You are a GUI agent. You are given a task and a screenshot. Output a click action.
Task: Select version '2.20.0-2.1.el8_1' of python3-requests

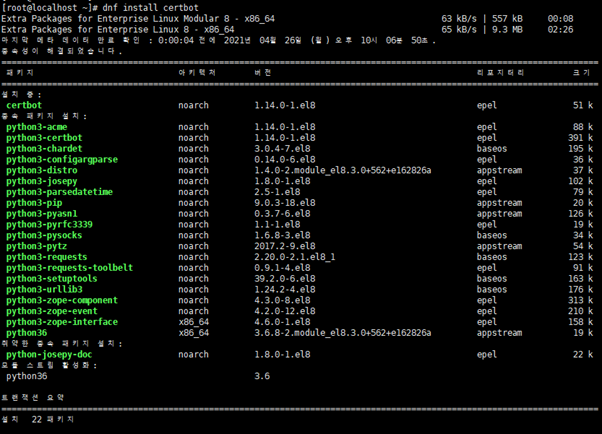click(x=295, y=257)
